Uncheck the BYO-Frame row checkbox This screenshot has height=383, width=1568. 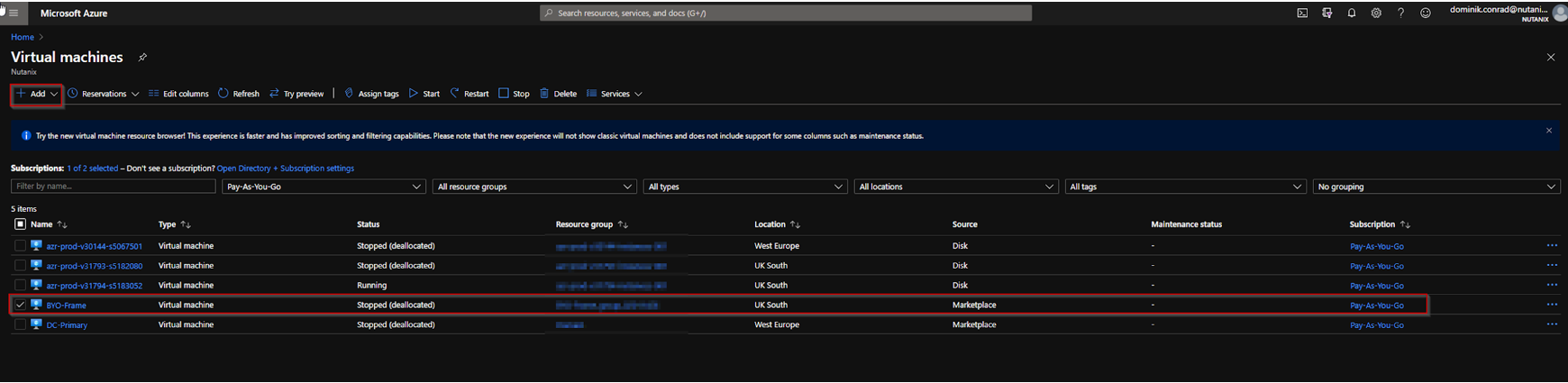point(20,305)
